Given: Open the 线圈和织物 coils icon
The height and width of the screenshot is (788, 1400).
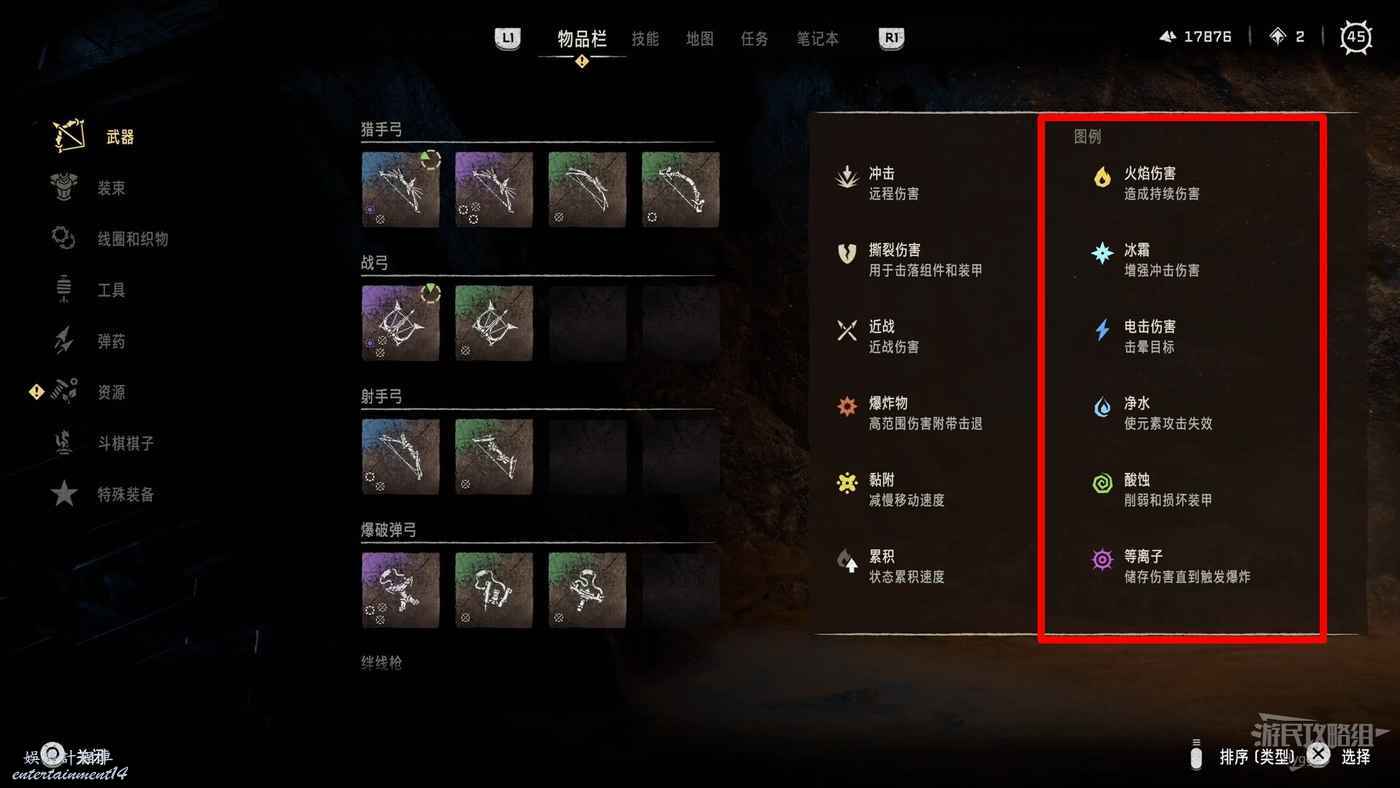Looking at the screenshot, I should (63, 238).
